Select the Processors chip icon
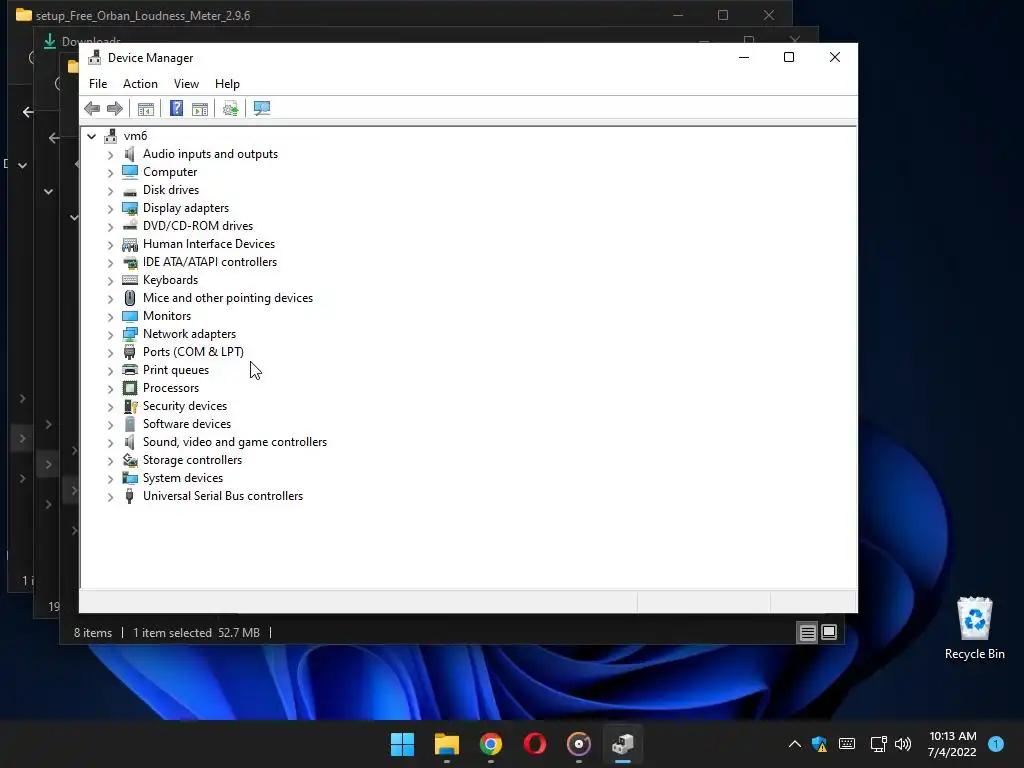The height and width of the screenshot is (768, 1024). [130, 388]
